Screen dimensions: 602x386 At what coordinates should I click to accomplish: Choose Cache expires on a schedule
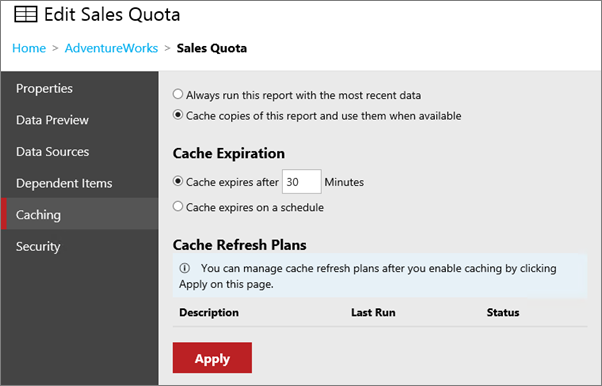click(178, 206)
